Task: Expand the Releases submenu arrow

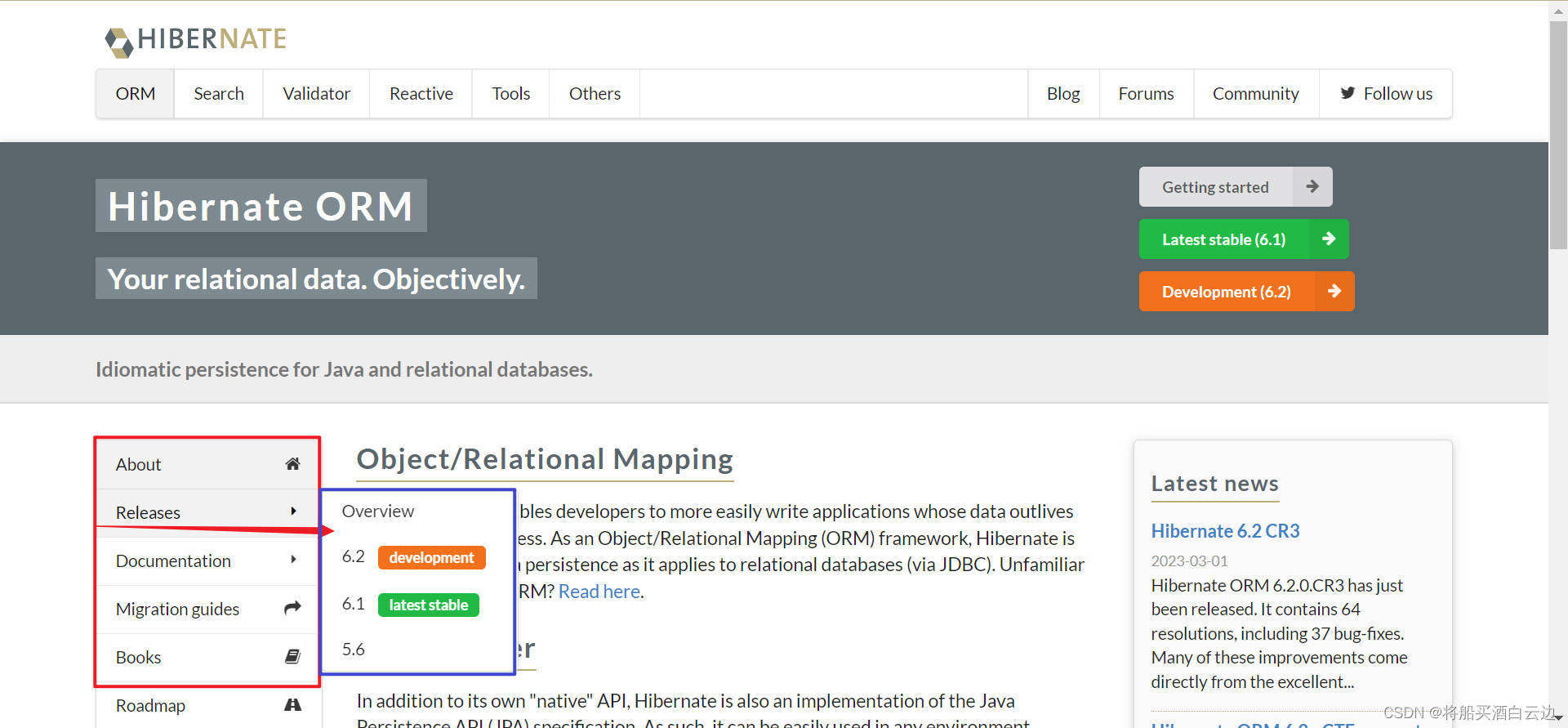Action: (x=293, y=511)
